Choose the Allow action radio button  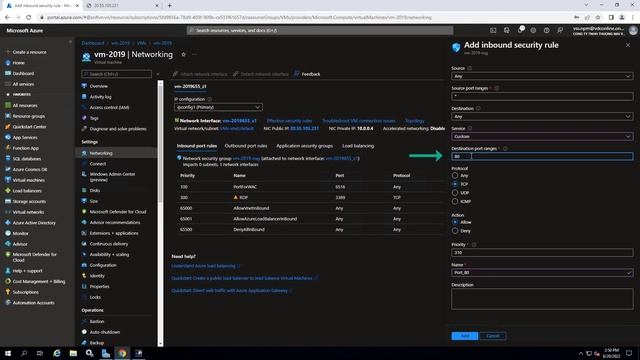[455, 222]
